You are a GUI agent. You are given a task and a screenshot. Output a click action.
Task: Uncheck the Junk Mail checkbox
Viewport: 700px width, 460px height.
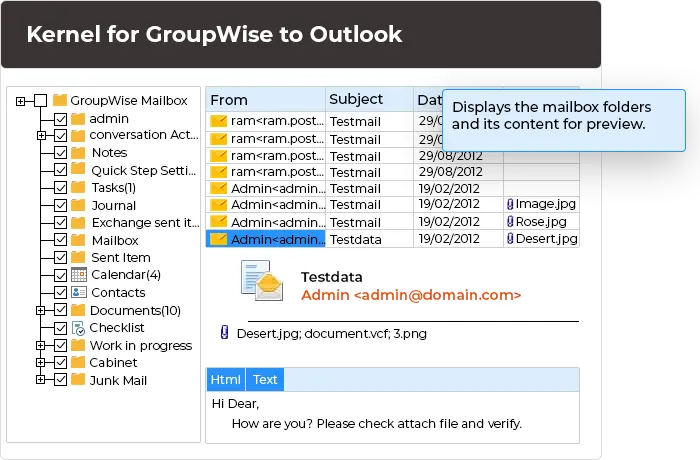(x=61, y=380)
